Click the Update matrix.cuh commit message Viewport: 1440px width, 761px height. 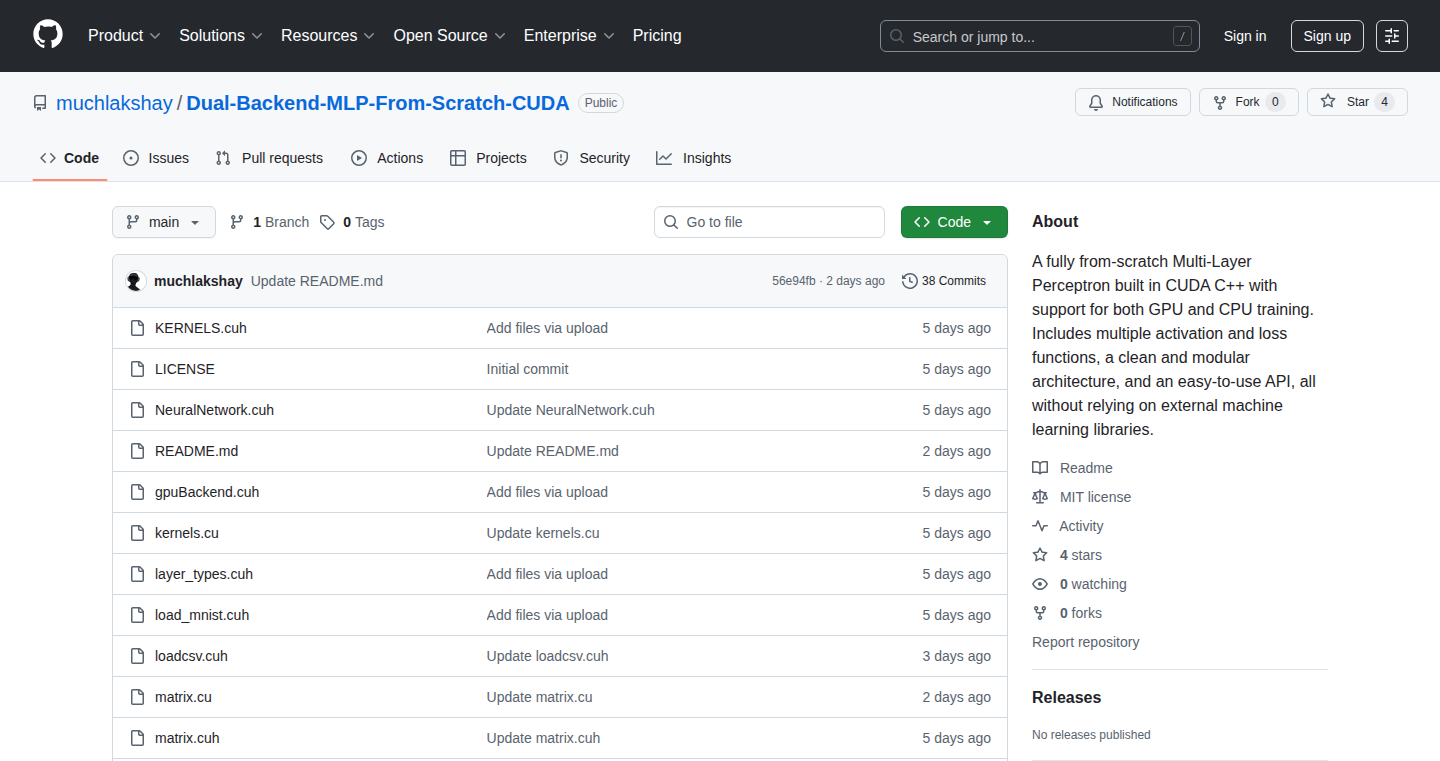pos(544,738)
